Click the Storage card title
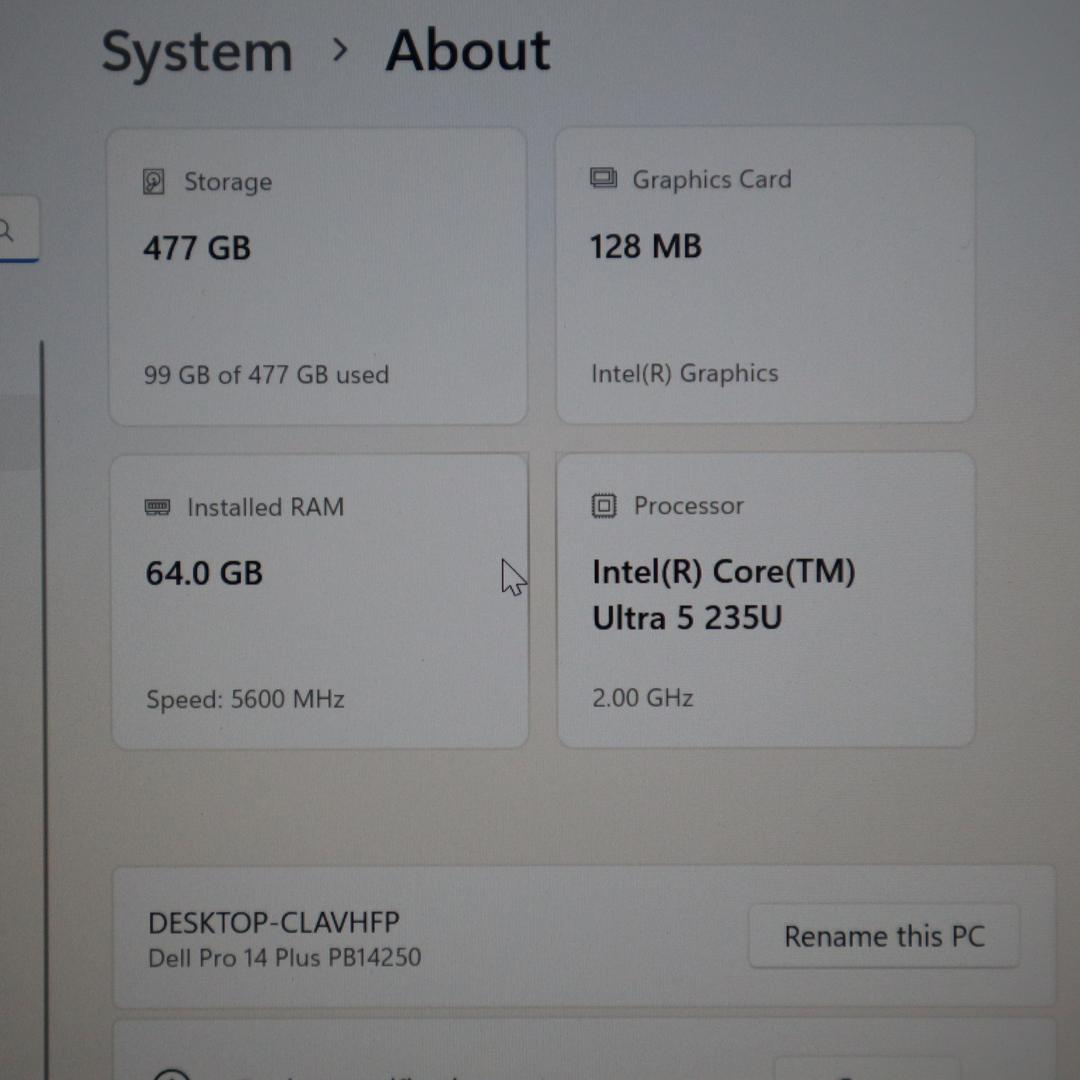This screenshot has width=1080, height=1080. tap(228, 182)
